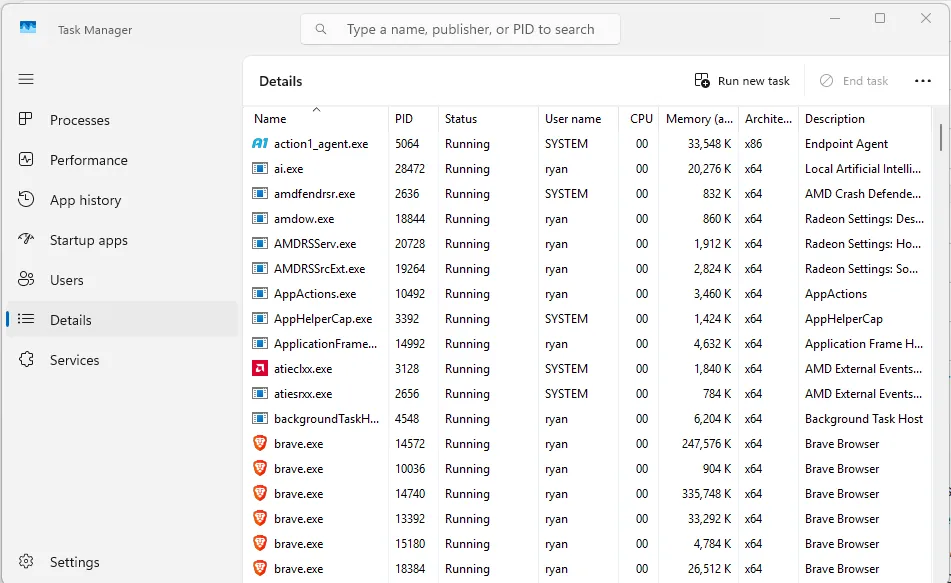Sort by the Memory column header
The height and width of the screenshot is (583, 951).
(x=699, y=118)
